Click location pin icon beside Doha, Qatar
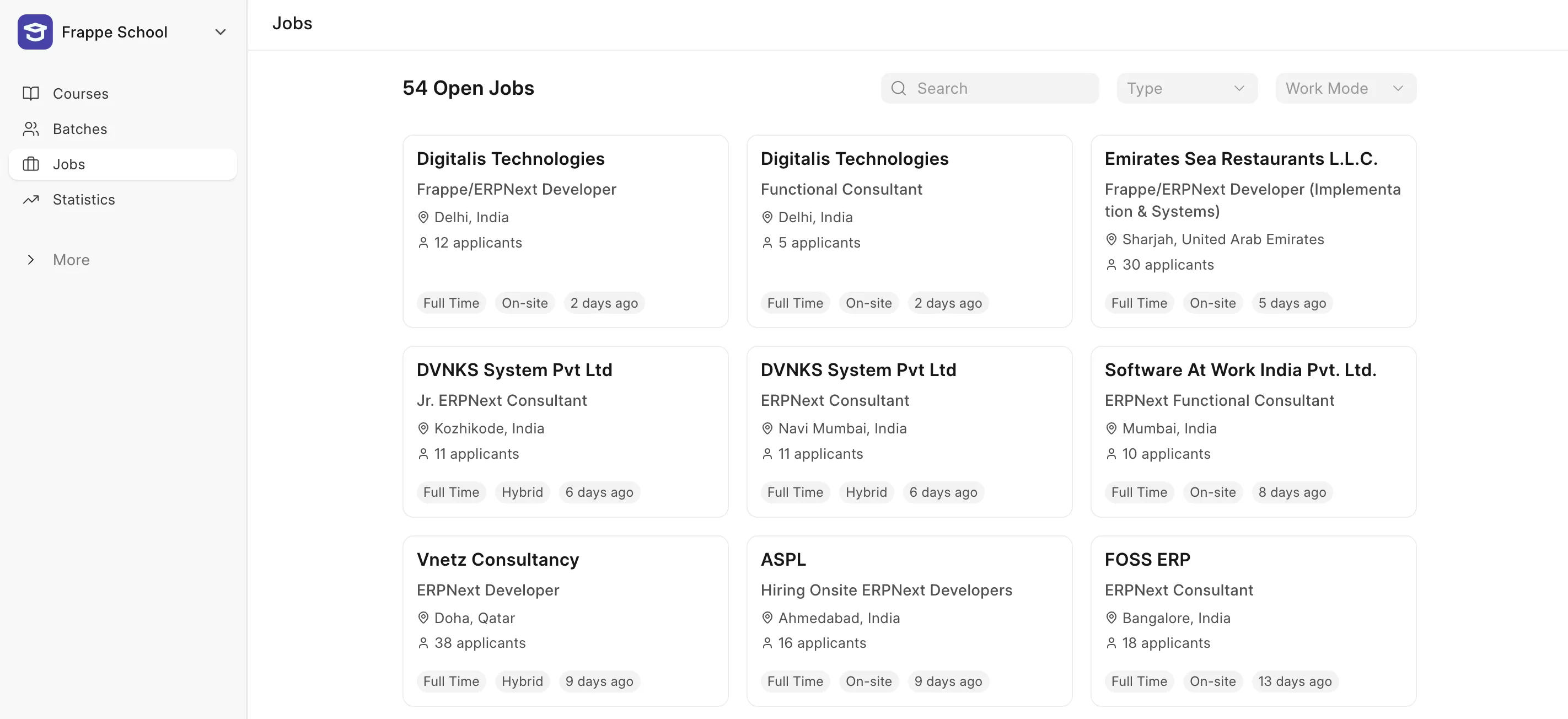1568x719 pixels. 423,618
